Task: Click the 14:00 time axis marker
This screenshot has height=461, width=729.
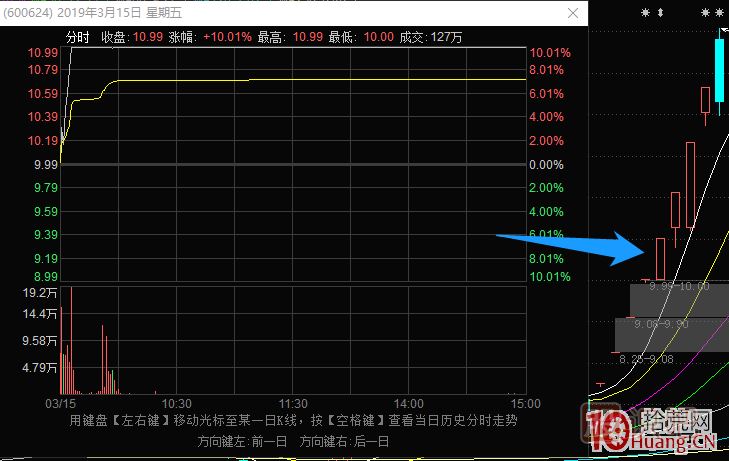Action: tap(410, 404)
